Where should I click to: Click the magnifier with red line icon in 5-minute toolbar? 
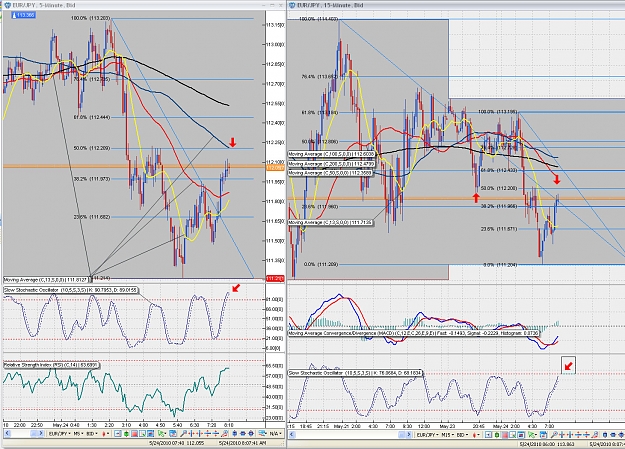coord(224,433)
